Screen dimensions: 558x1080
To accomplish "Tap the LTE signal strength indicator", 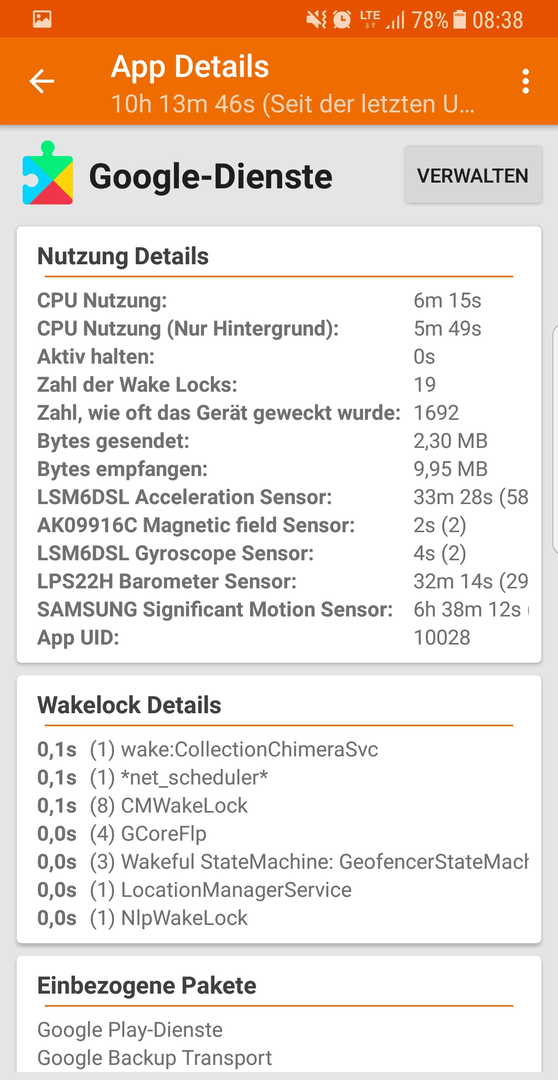I will [384, 19].
